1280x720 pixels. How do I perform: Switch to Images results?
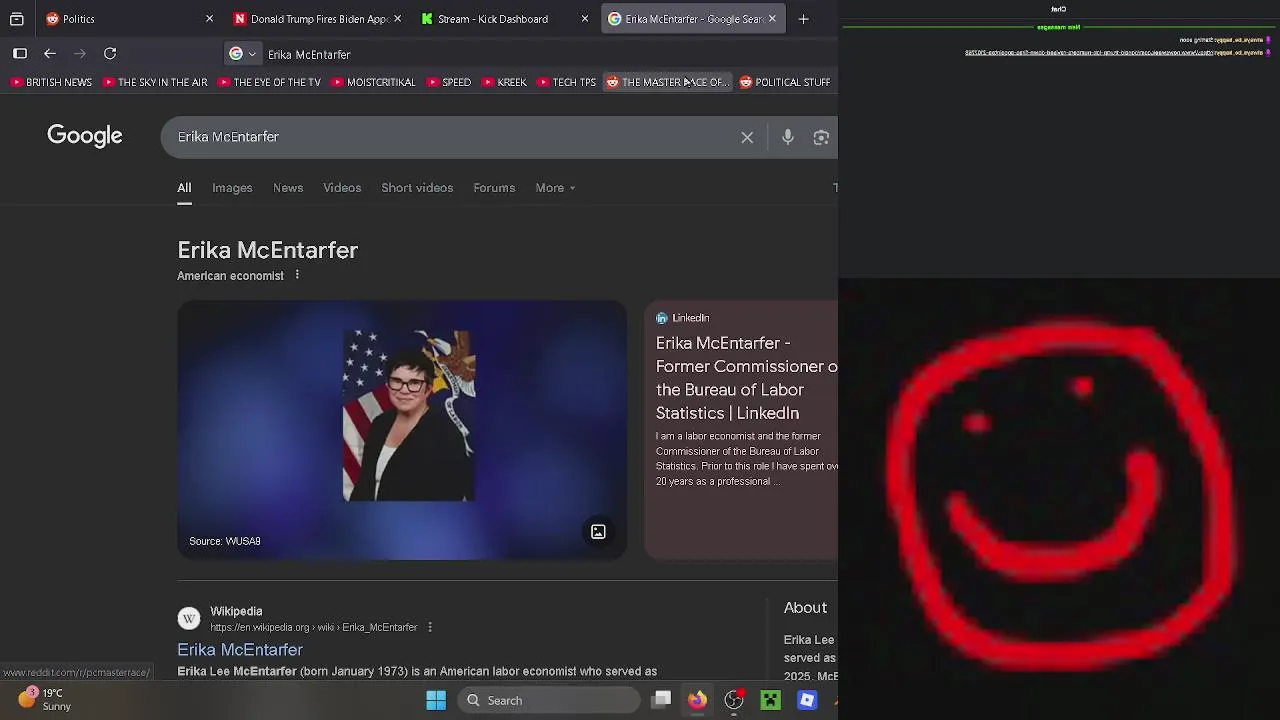tap(232, 188)
